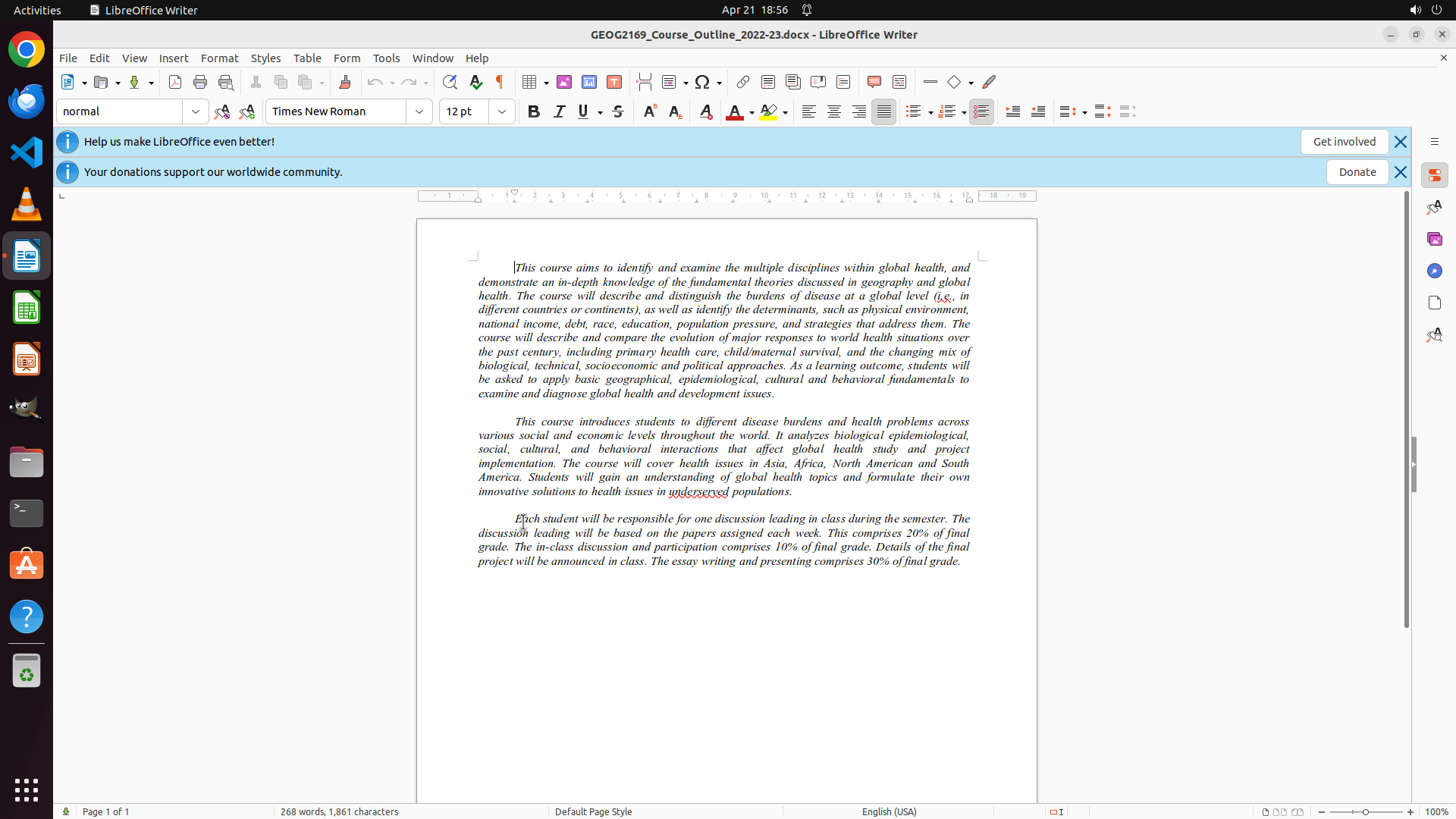1456x819 pixels.
Task: Toggle formatting marks display
Action: [500, 82]
